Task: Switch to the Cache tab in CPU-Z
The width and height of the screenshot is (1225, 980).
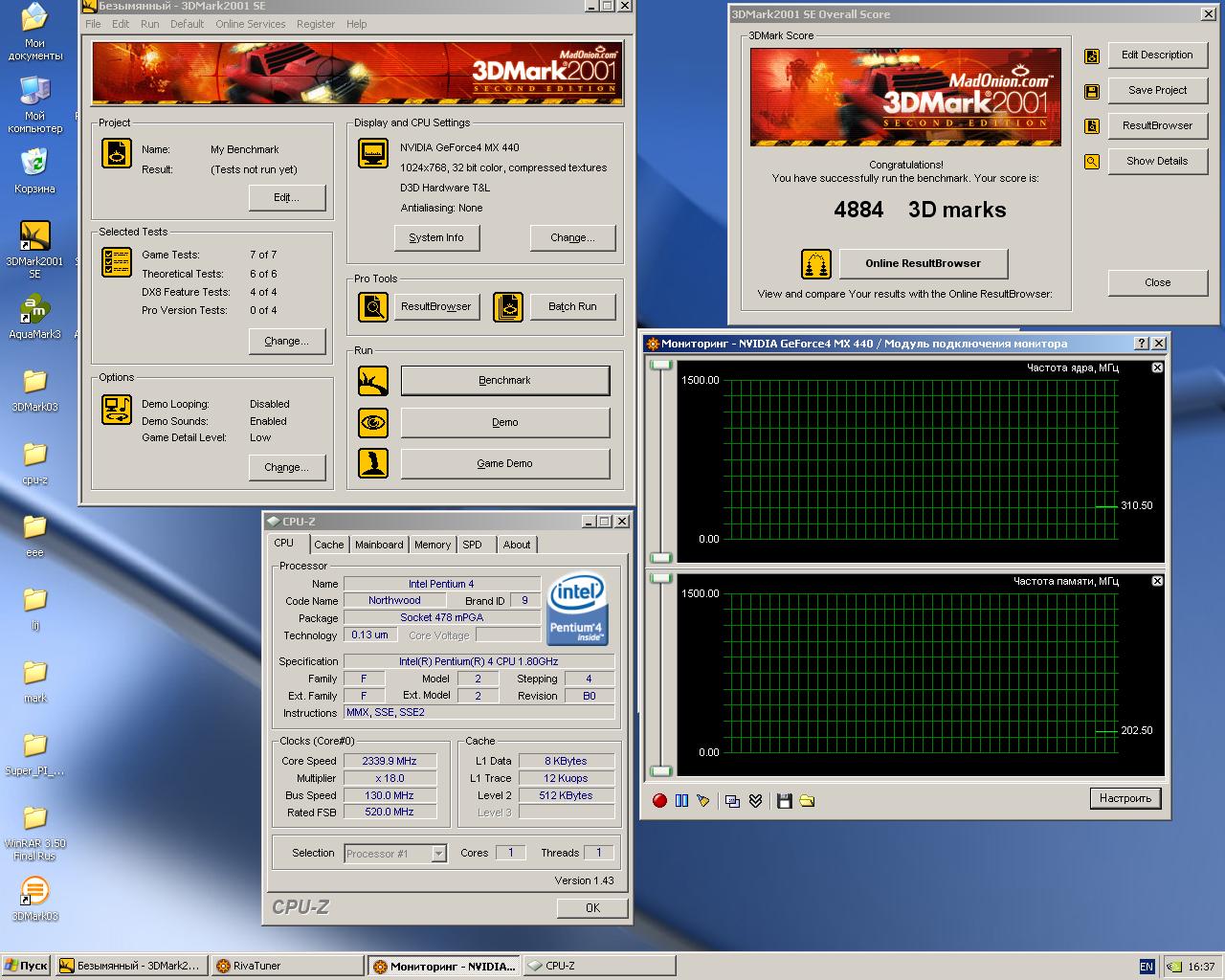Action: [329, 545]
